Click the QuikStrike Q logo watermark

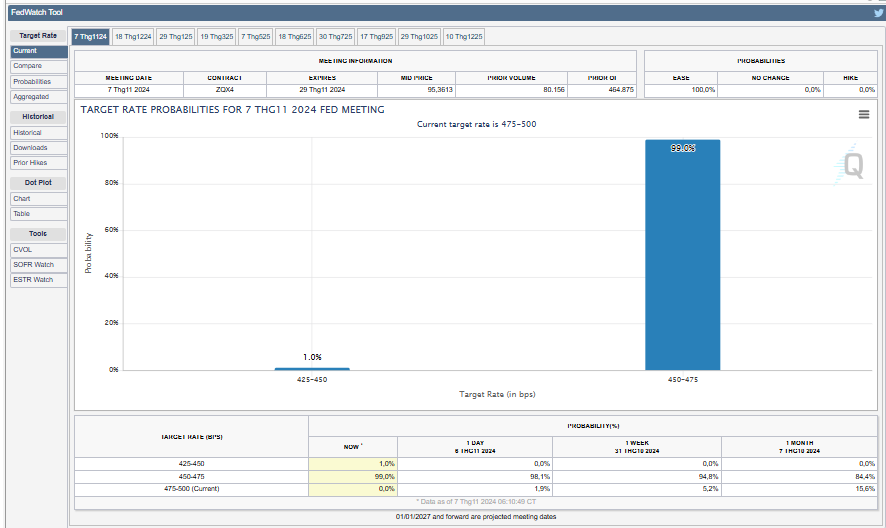pyautogui.click(x=852, y=165)
